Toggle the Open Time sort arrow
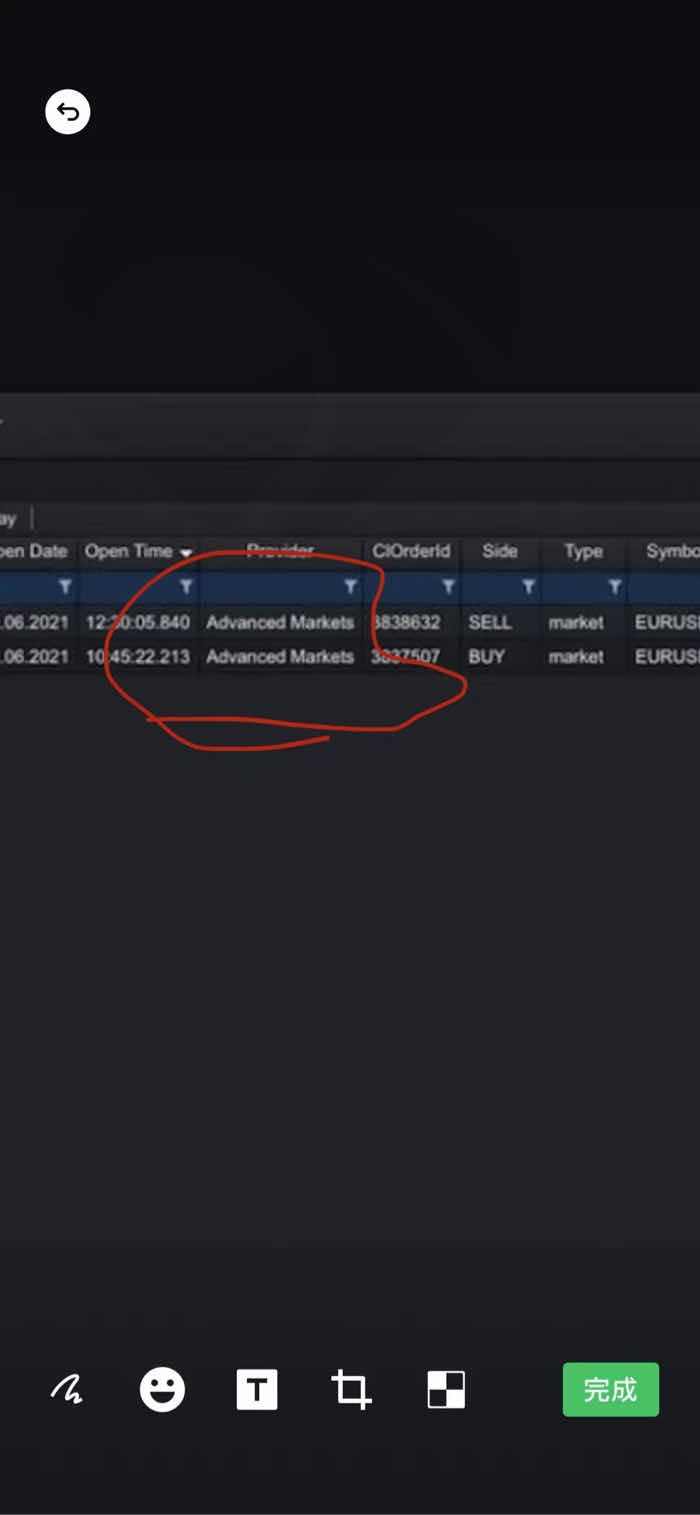700x1515 pixels. point(185,552)
